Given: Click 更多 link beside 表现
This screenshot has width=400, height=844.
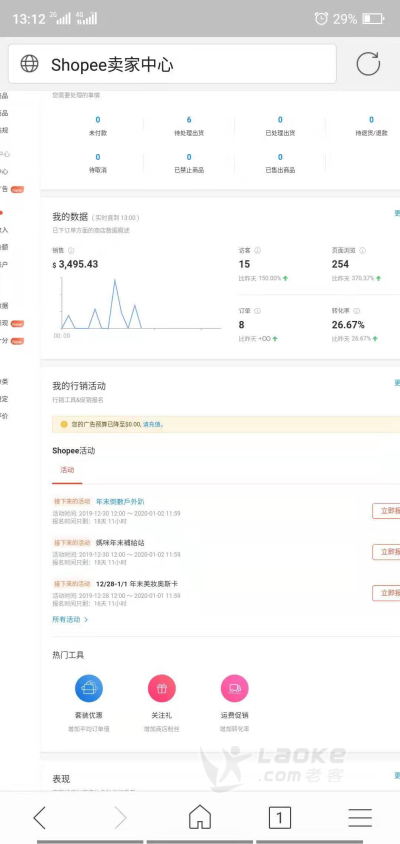Looking at the screenshot, I should [397, 776].
